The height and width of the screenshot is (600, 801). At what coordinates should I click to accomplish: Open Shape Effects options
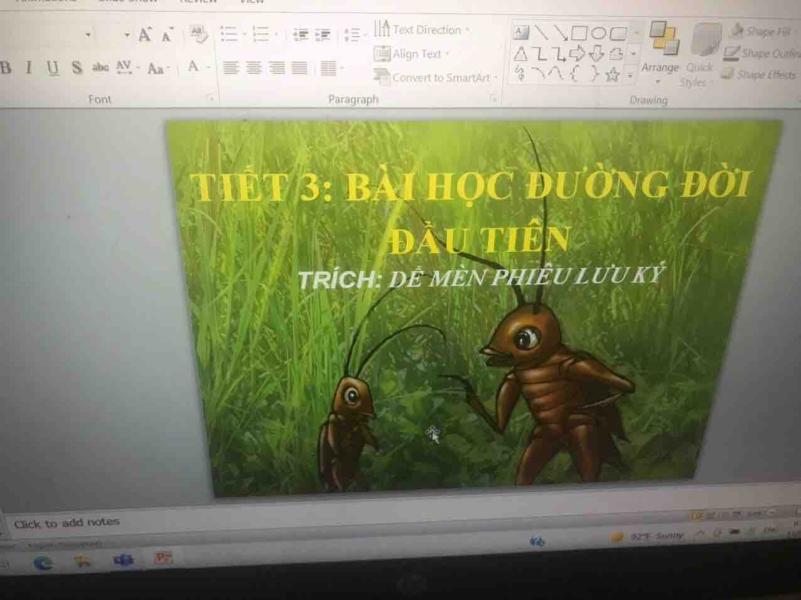[759, 75]
